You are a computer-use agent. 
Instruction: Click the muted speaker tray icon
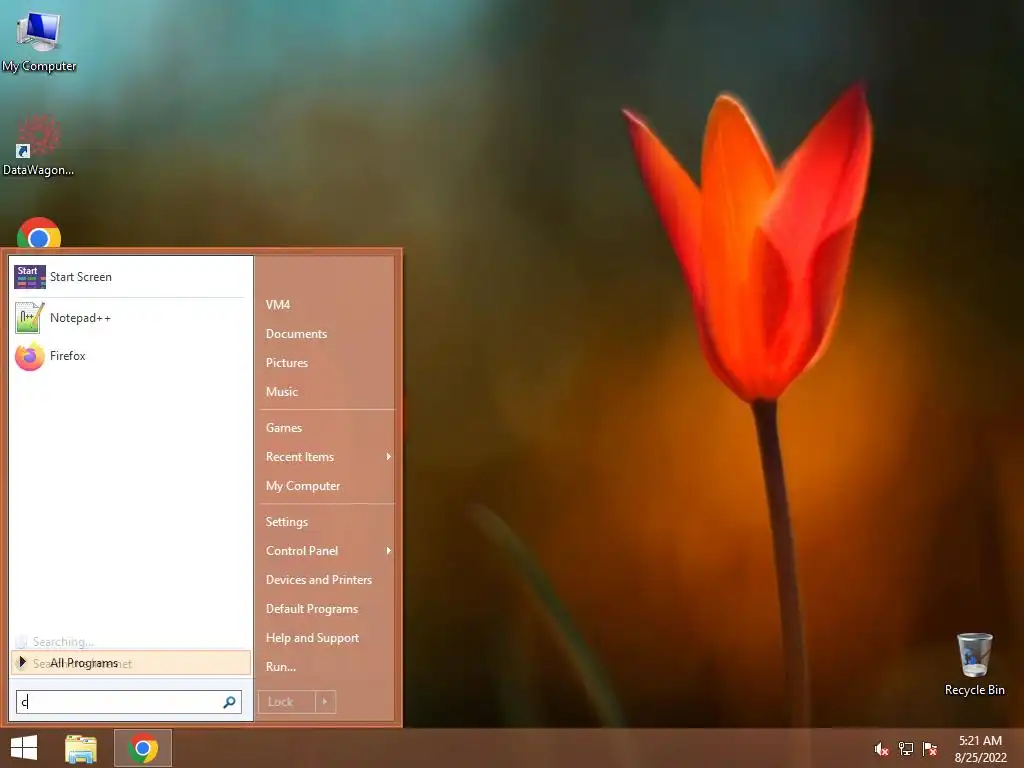881,749
